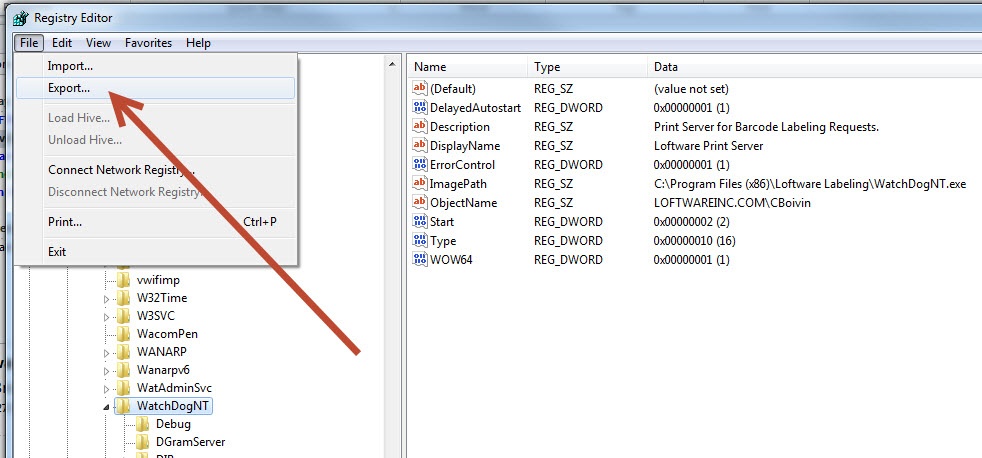Select Import... in the File menu
This screenshot has width=982, height=458.
[x=70, y=65]
